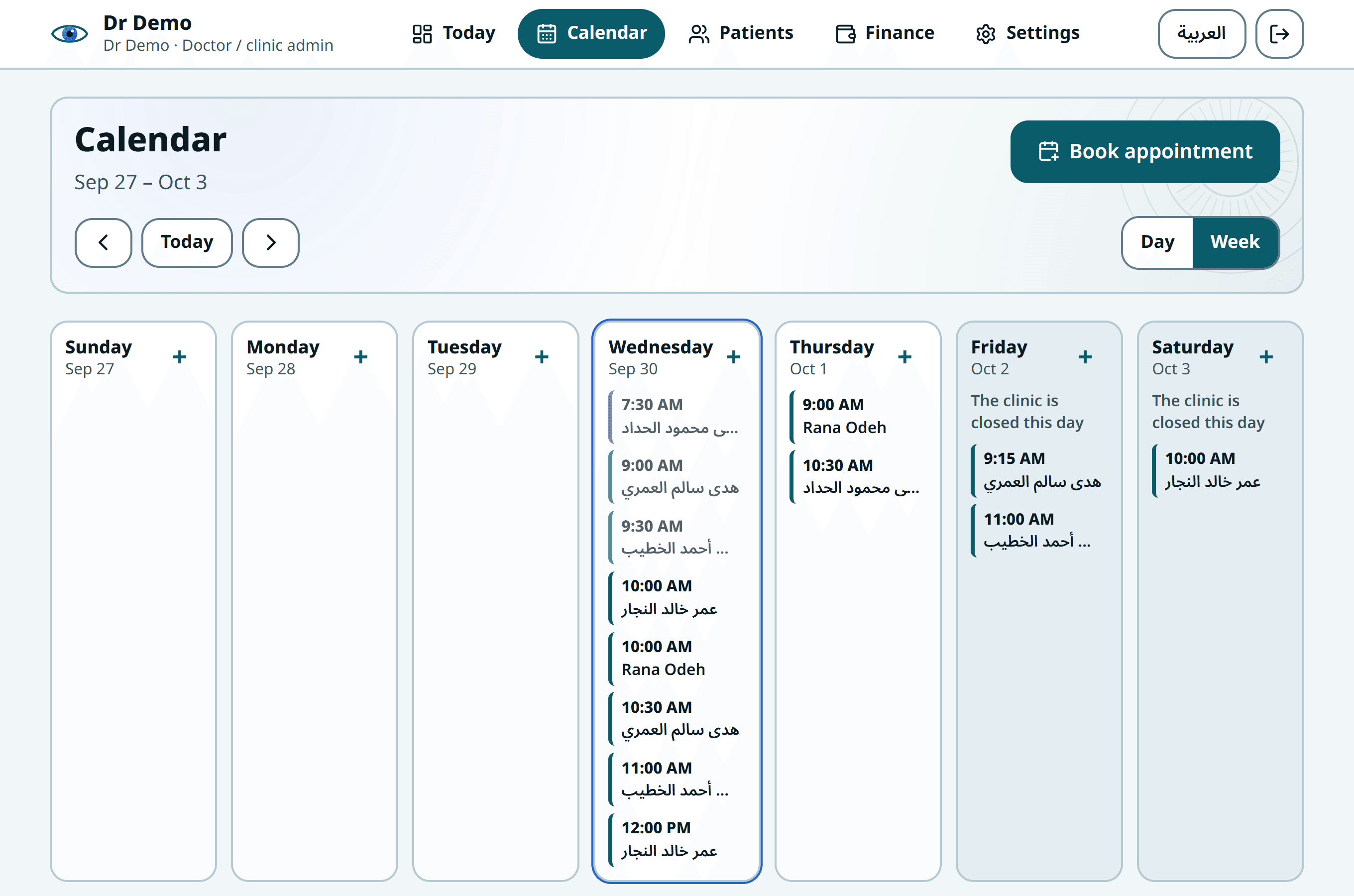Open Saturday 10:00 AM appointment
The height and width of the screenshot is (896, 1354).
pyautogui.click(x=1220, y=470)
